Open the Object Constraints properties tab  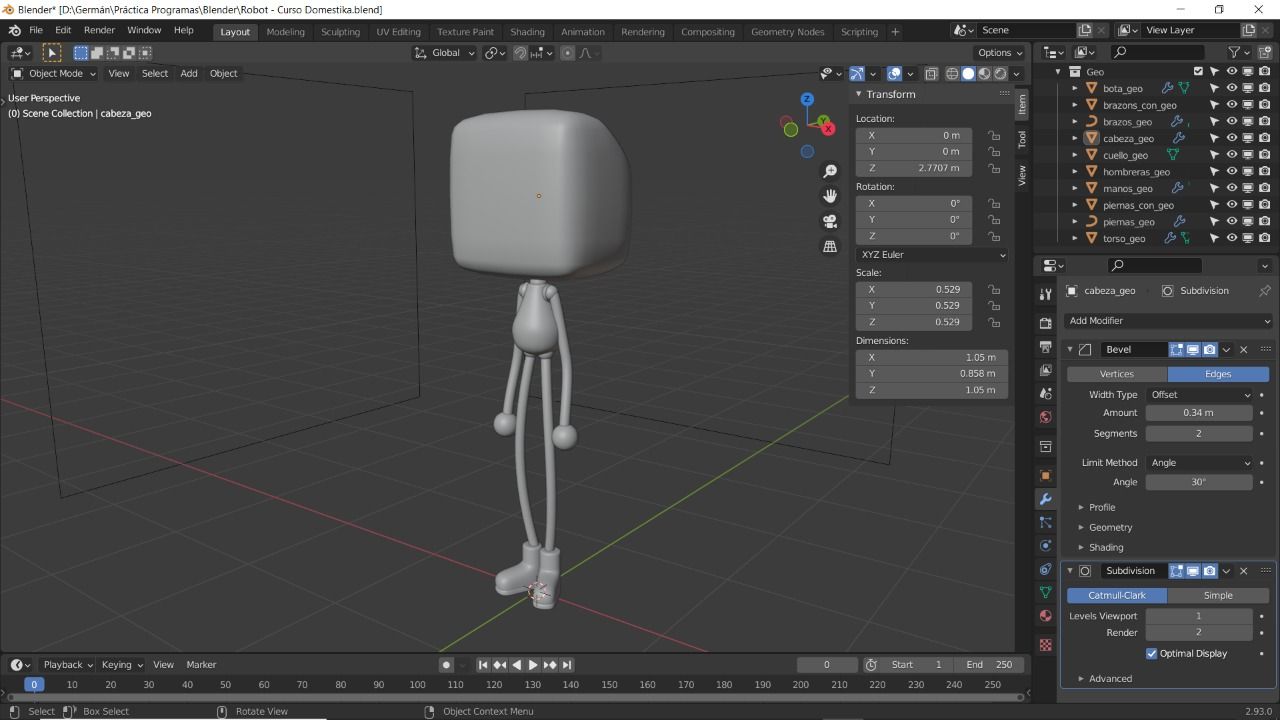coord(1046,569)
